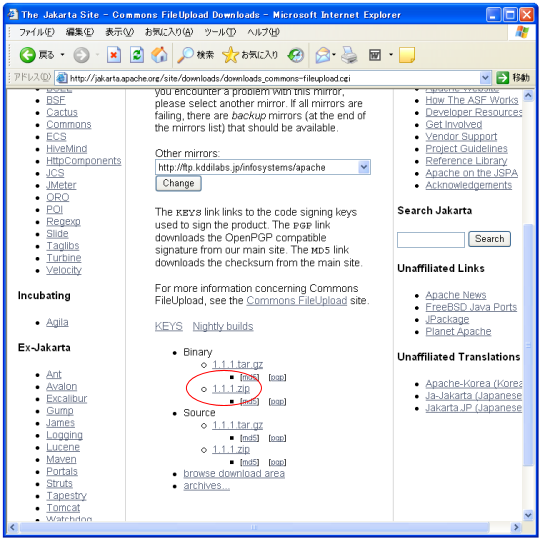Image resolution: width=540 pixels, height=539 pixels.
Task: Click the Windows flag logo
Action: click(x=522, y=32)
